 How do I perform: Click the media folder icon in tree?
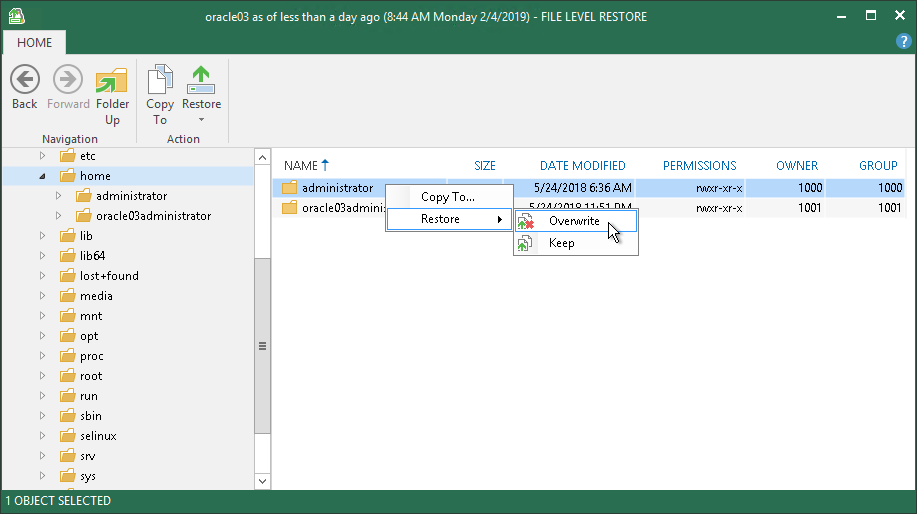[x=68, y=295]
